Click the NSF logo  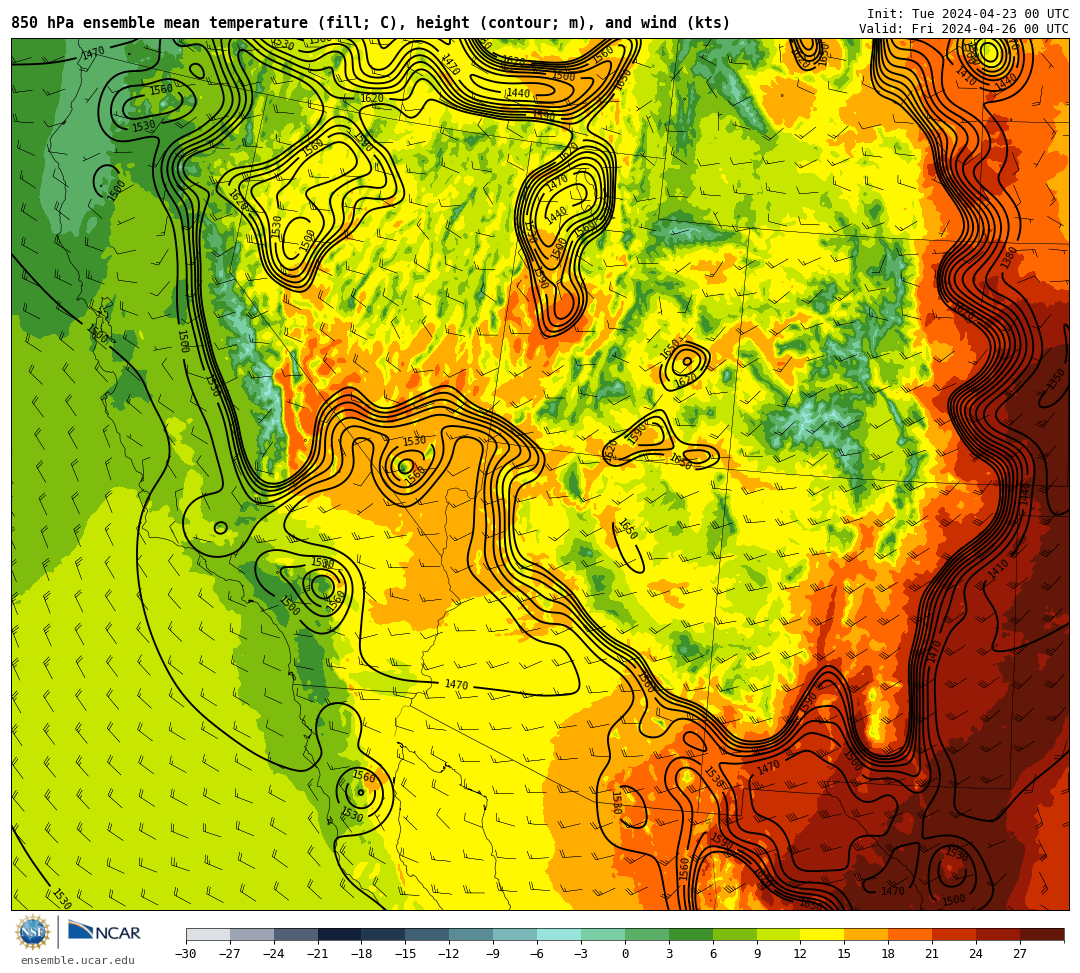tap(33, 932)
